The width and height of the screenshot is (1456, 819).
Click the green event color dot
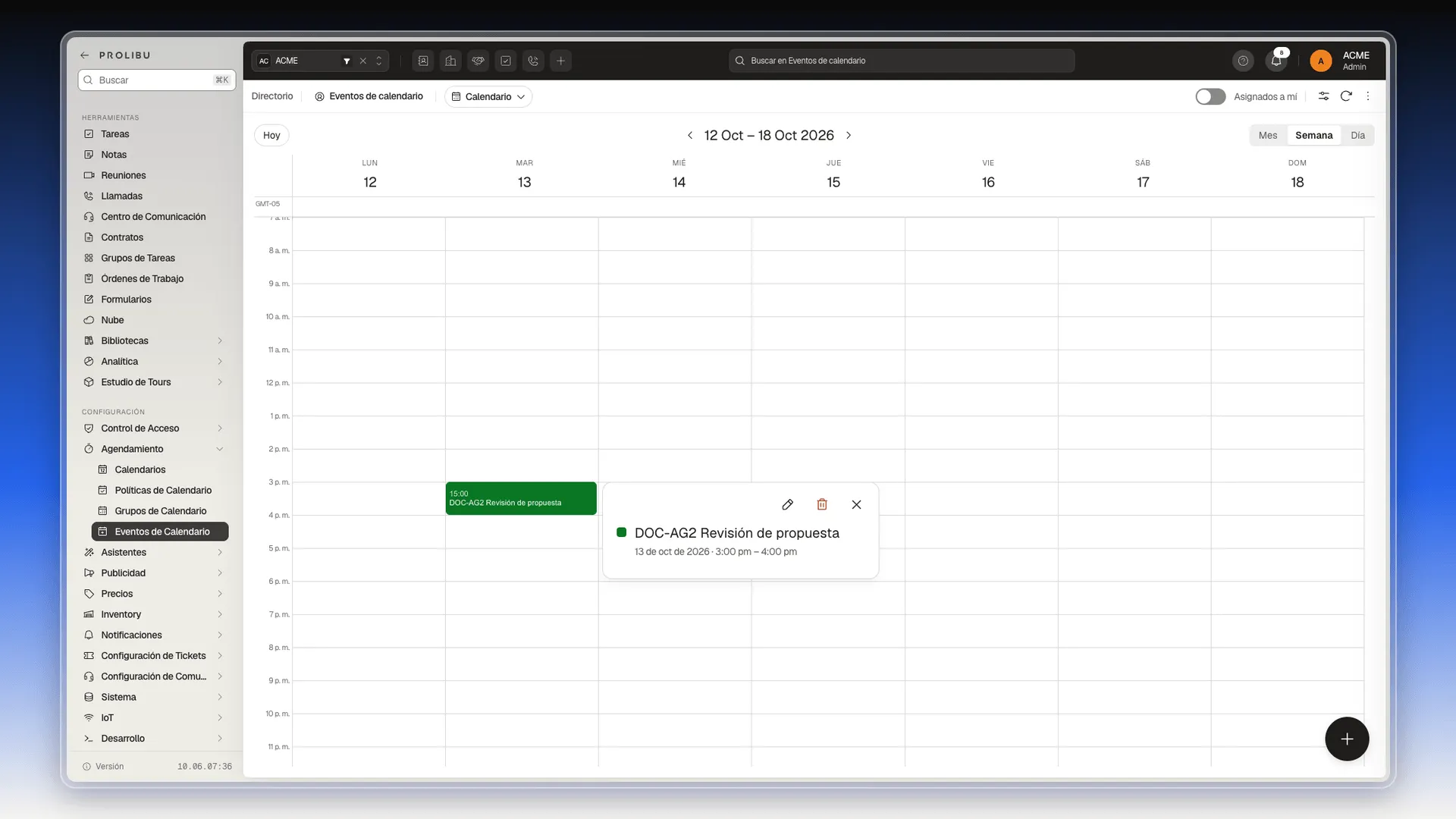click(622, 532)
